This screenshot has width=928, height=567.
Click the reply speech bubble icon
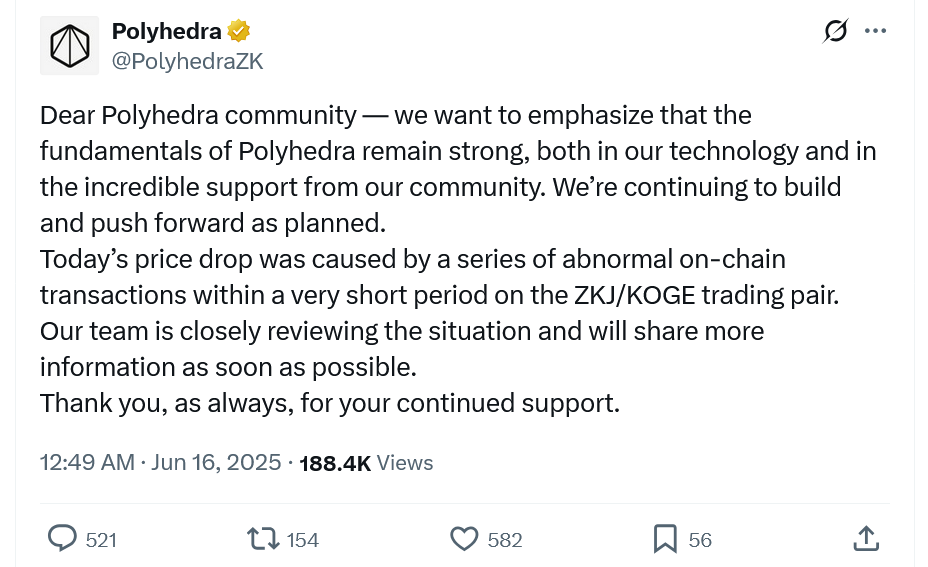(63, 539)
